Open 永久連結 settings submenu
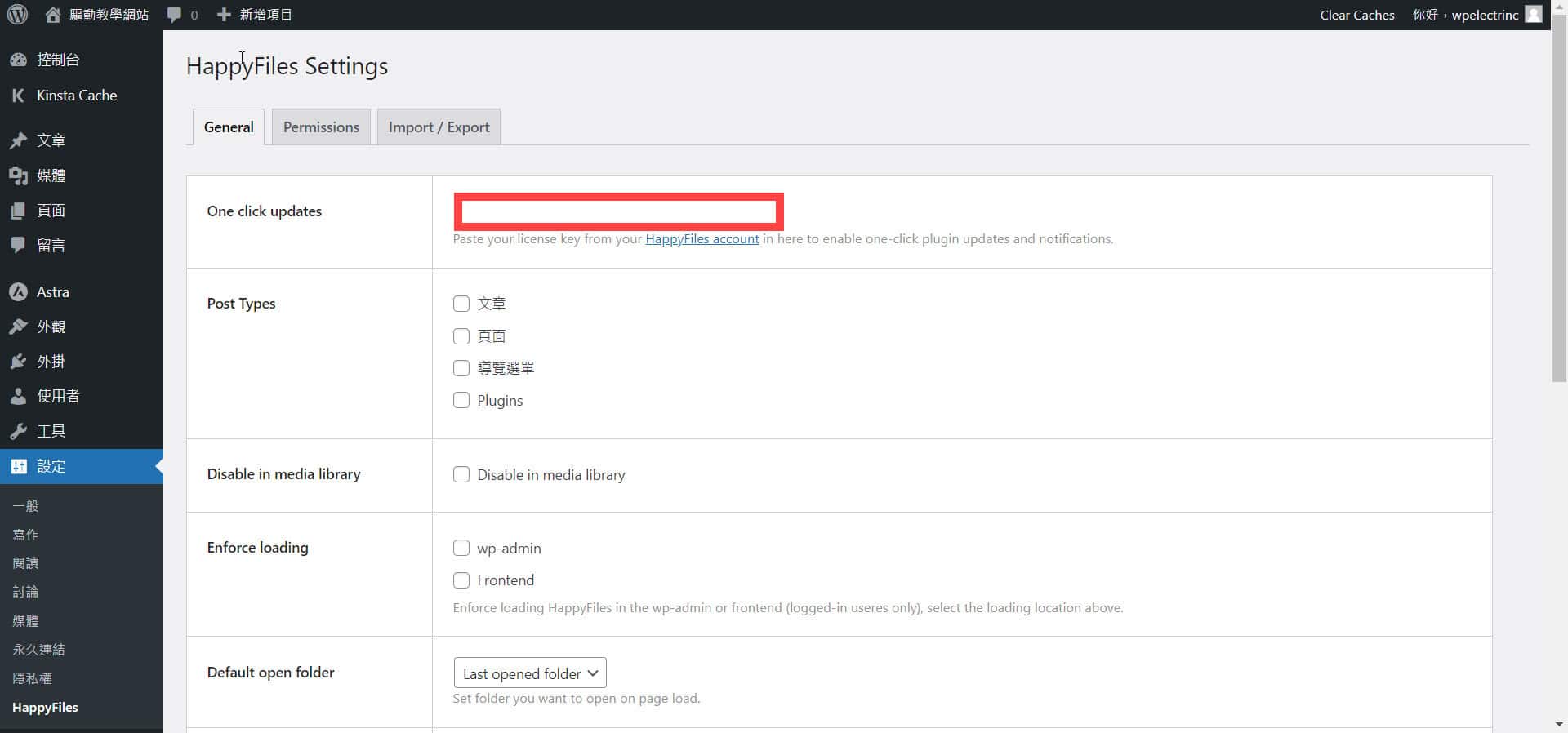This screenshot has width=1568, height=733. 38,650
